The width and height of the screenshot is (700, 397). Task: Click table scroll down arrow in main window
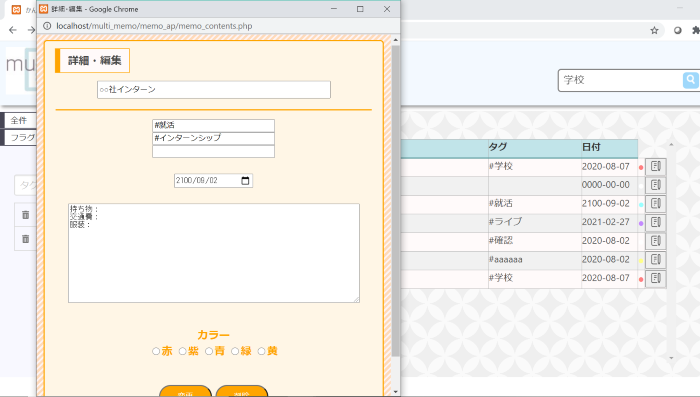tap(671, 358)
